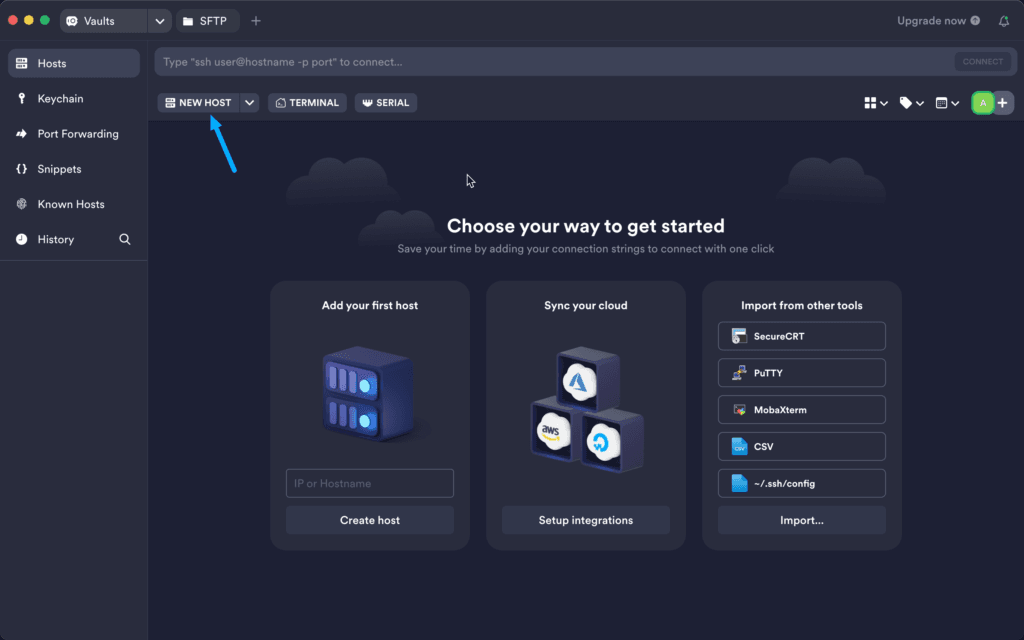Click the plus icon beside avatar

1003,103
